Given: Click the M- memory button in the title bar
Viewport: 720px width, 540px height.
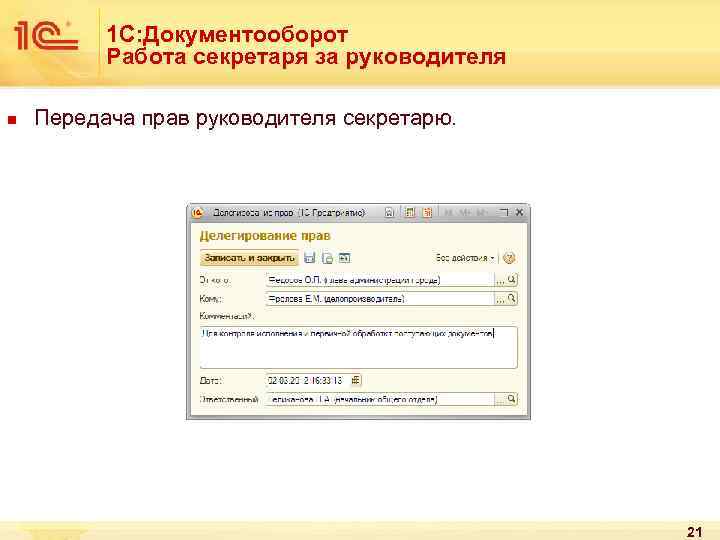Looking at the screenshot, I should click(x=482, y=213).
